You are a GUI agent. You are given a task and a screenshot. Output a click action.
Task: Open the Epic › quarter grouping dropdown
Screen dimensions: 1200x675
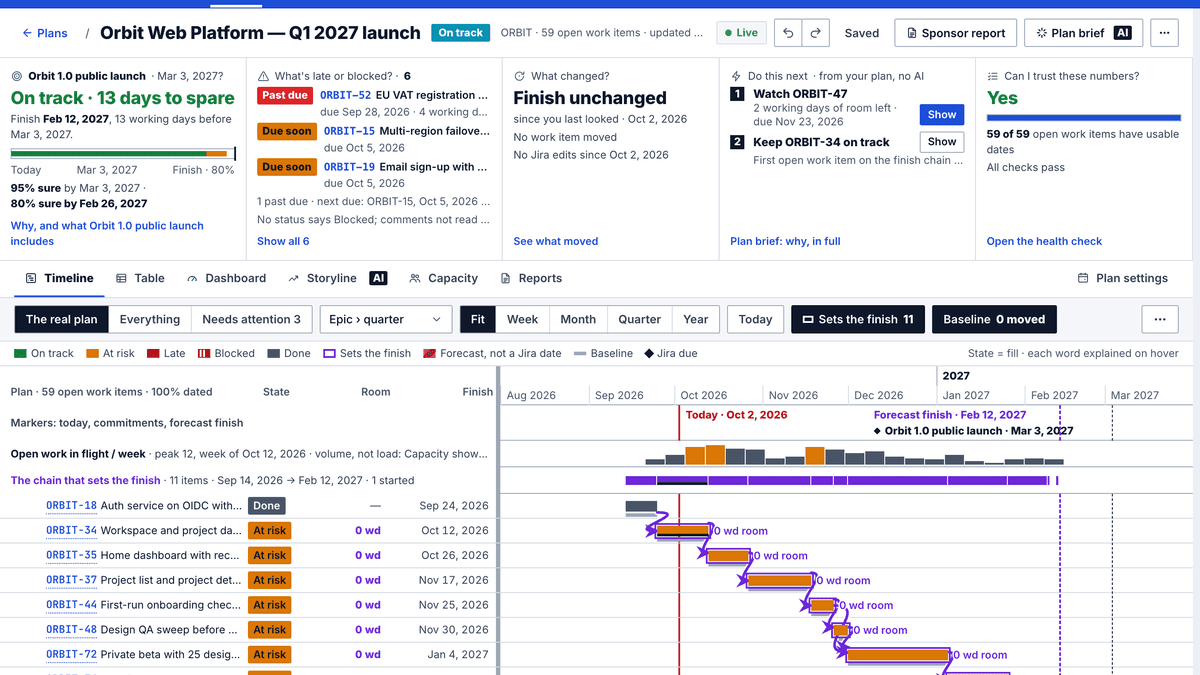click(385, 320)
